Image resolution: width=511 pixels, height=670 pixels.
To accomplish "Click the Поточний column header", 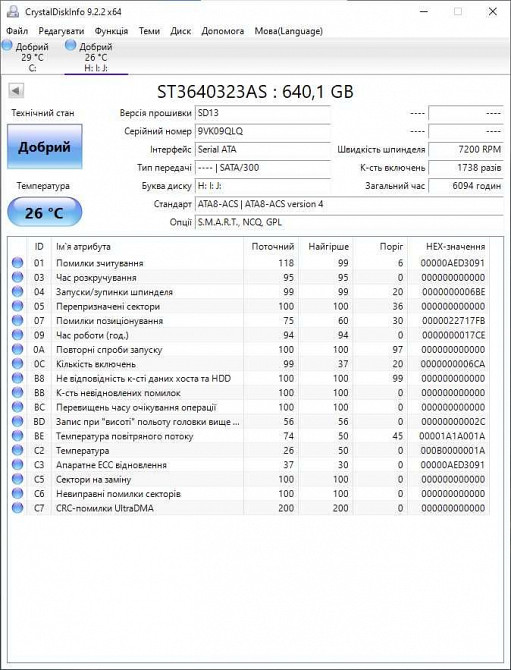I will click(x=273, y=247).
